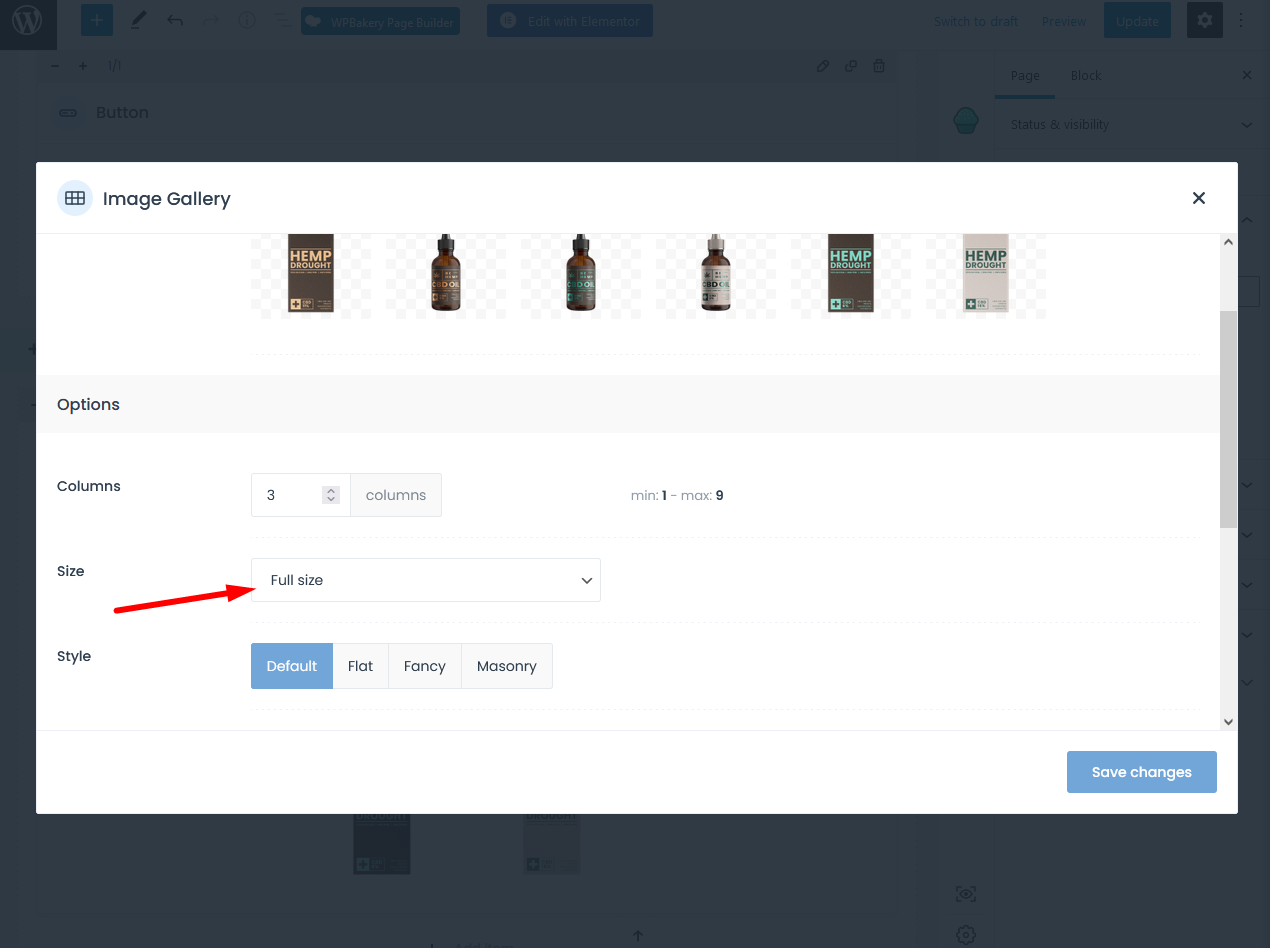Click the Save changes button
Screen dimensions: 1270x948
(x=1142, y=772)
